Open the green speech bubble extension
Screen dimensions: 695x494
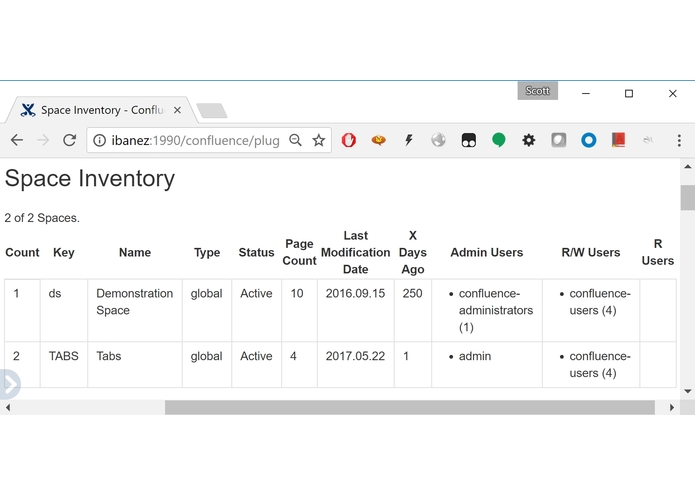[x=499, y=140]
